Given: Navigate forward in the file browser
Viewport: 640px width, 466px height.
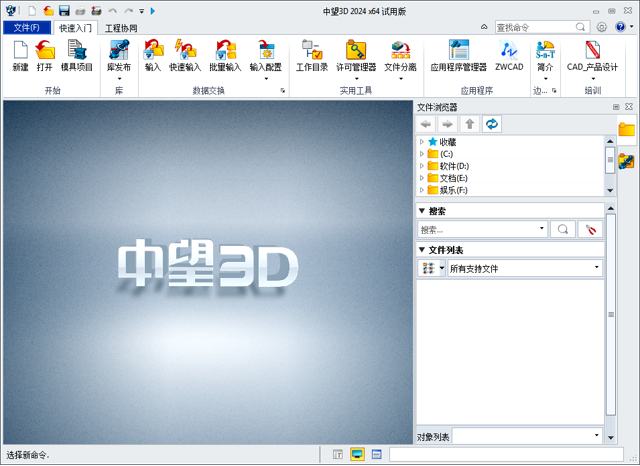Looking at the screenshot, I should [448, 124].
